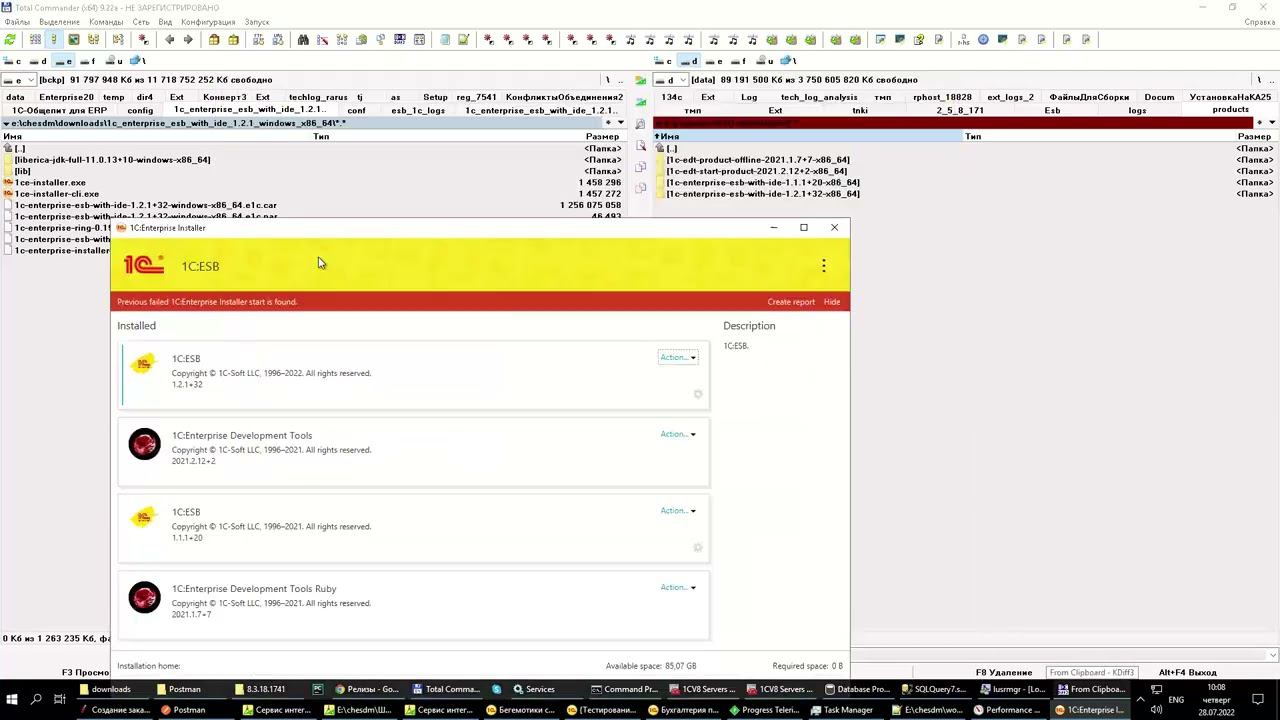Click the left panel path bar
Image resolution: width=1280 pixels, height=720 pixels.
(x=300, y=123)
